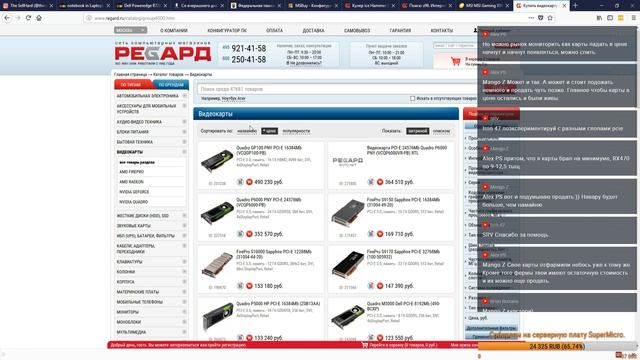Open the Гарантия menu item
This screenshot has height=360, width=640.
pos(400,31)
